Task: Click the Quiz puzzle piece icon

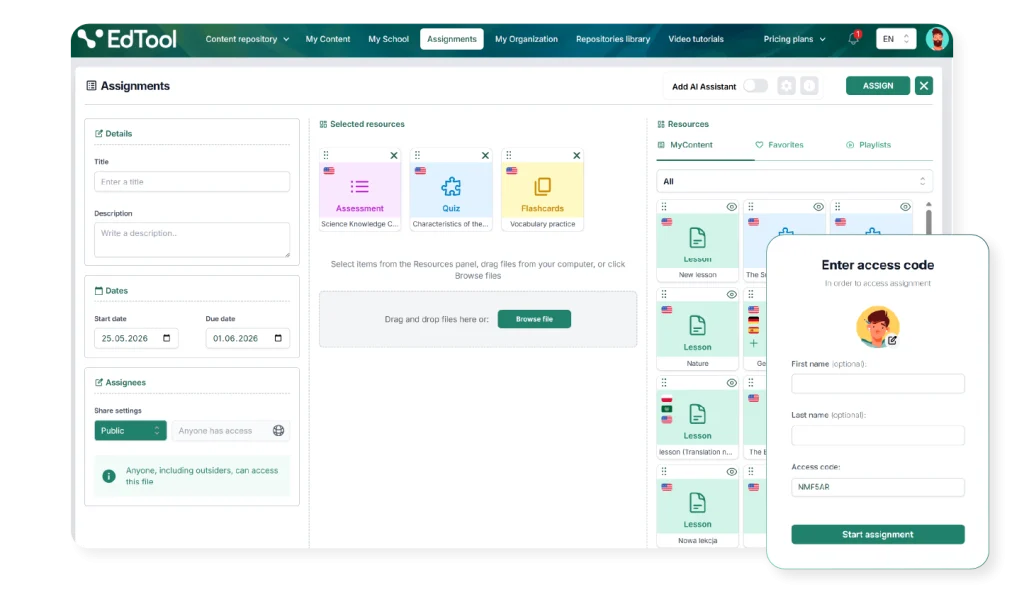Action: 451,187
